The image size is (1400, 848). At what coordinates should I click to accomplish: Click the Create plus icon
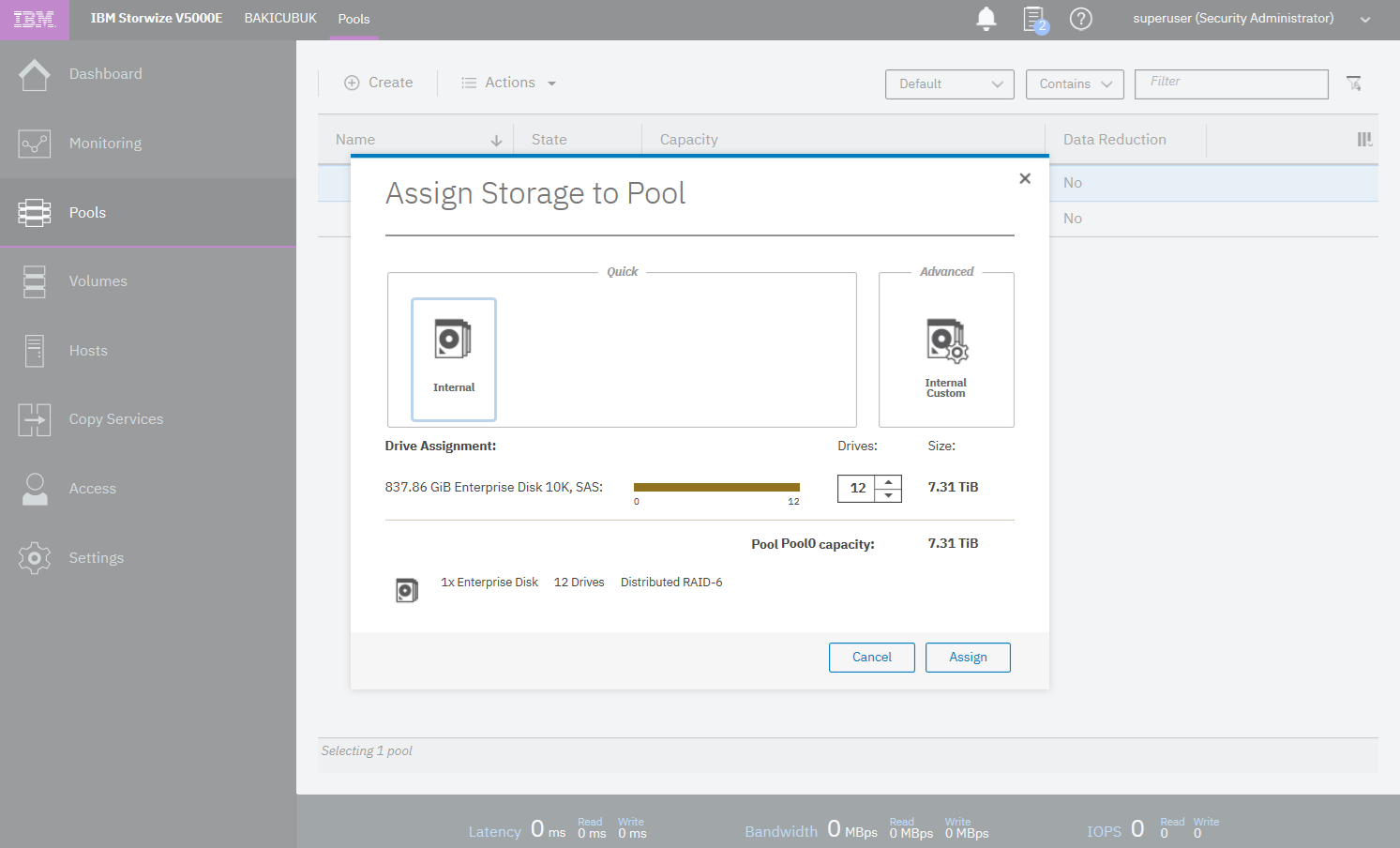coord(352,83)
